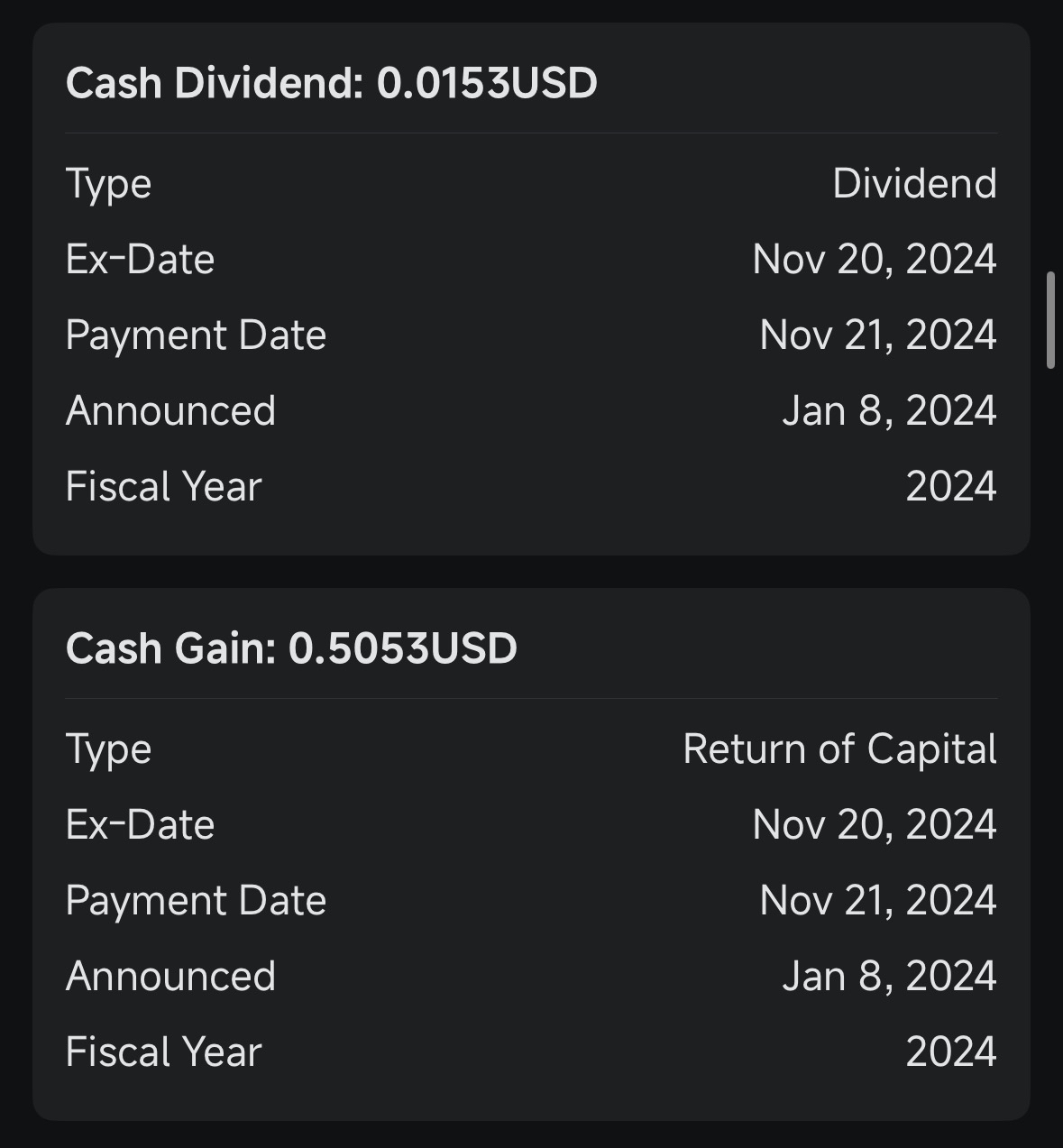Click 2024 fiscal year value in Cash Gain card

pyautogui.click(x=951, y=1052)
